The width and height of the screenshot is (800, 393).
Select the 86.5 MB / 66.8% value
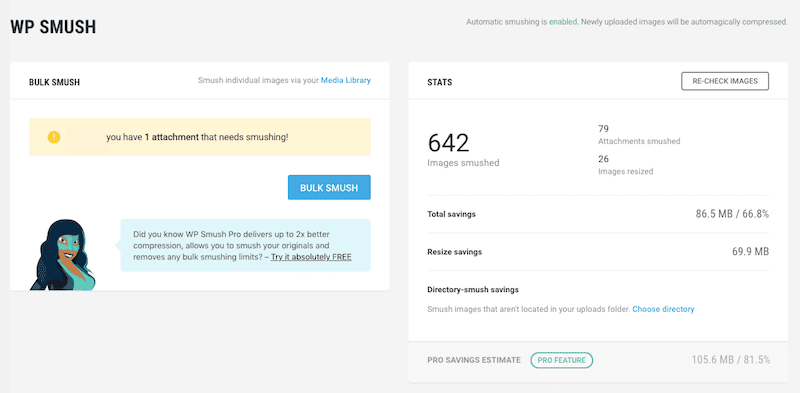tap(732, 214)
